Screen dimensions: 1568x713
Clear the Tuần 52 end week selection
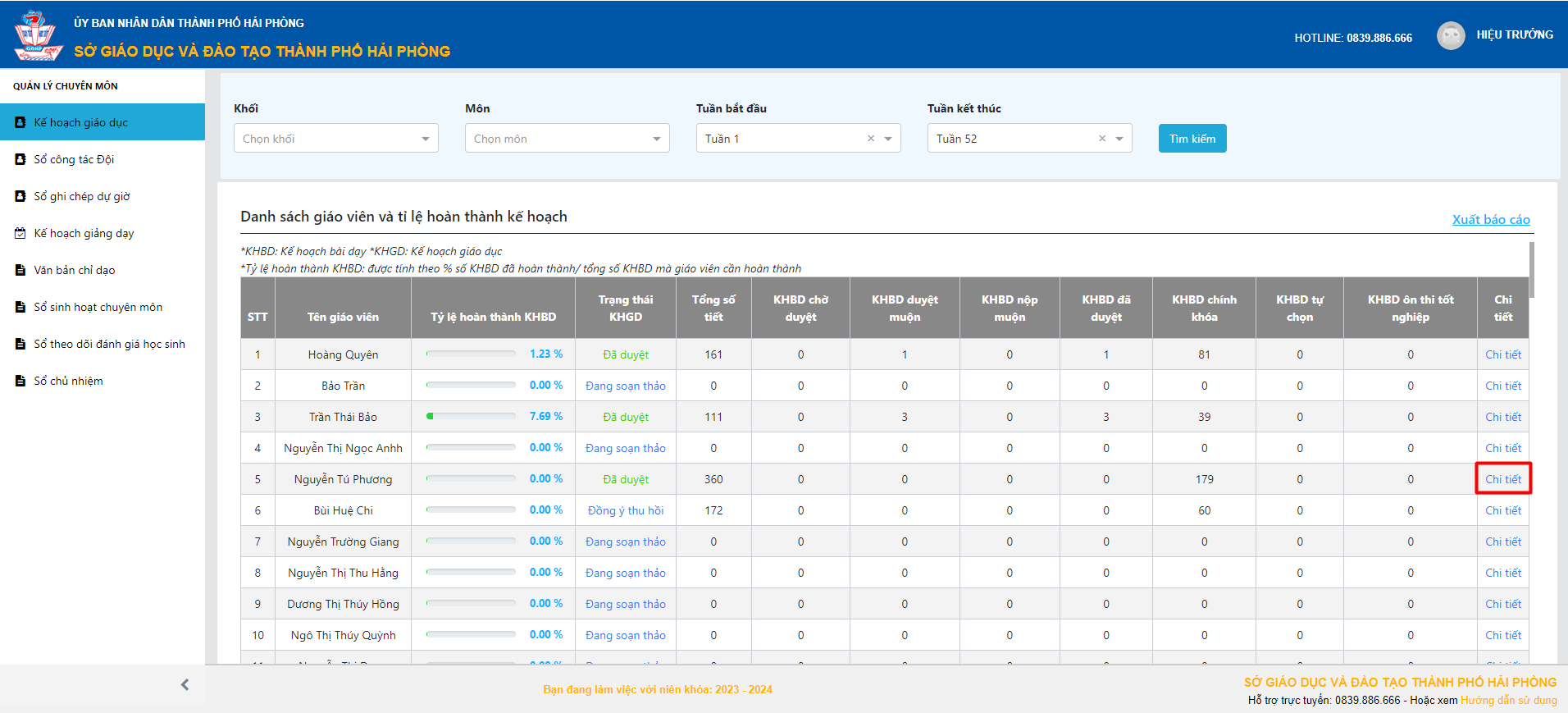[1102, 139]
